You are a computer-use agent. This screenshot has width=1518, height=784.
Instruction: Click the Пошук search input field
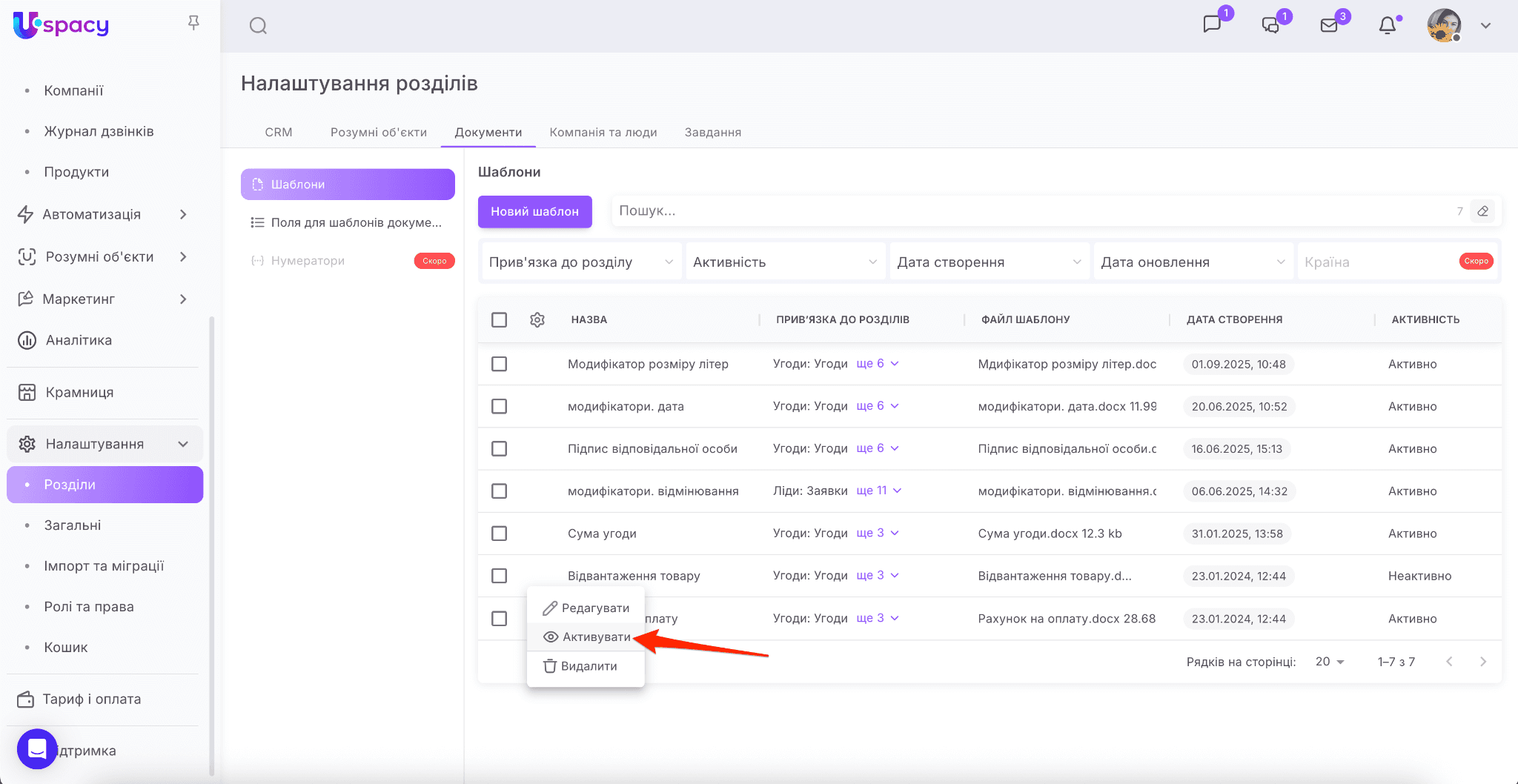(x=1030, y=211)
